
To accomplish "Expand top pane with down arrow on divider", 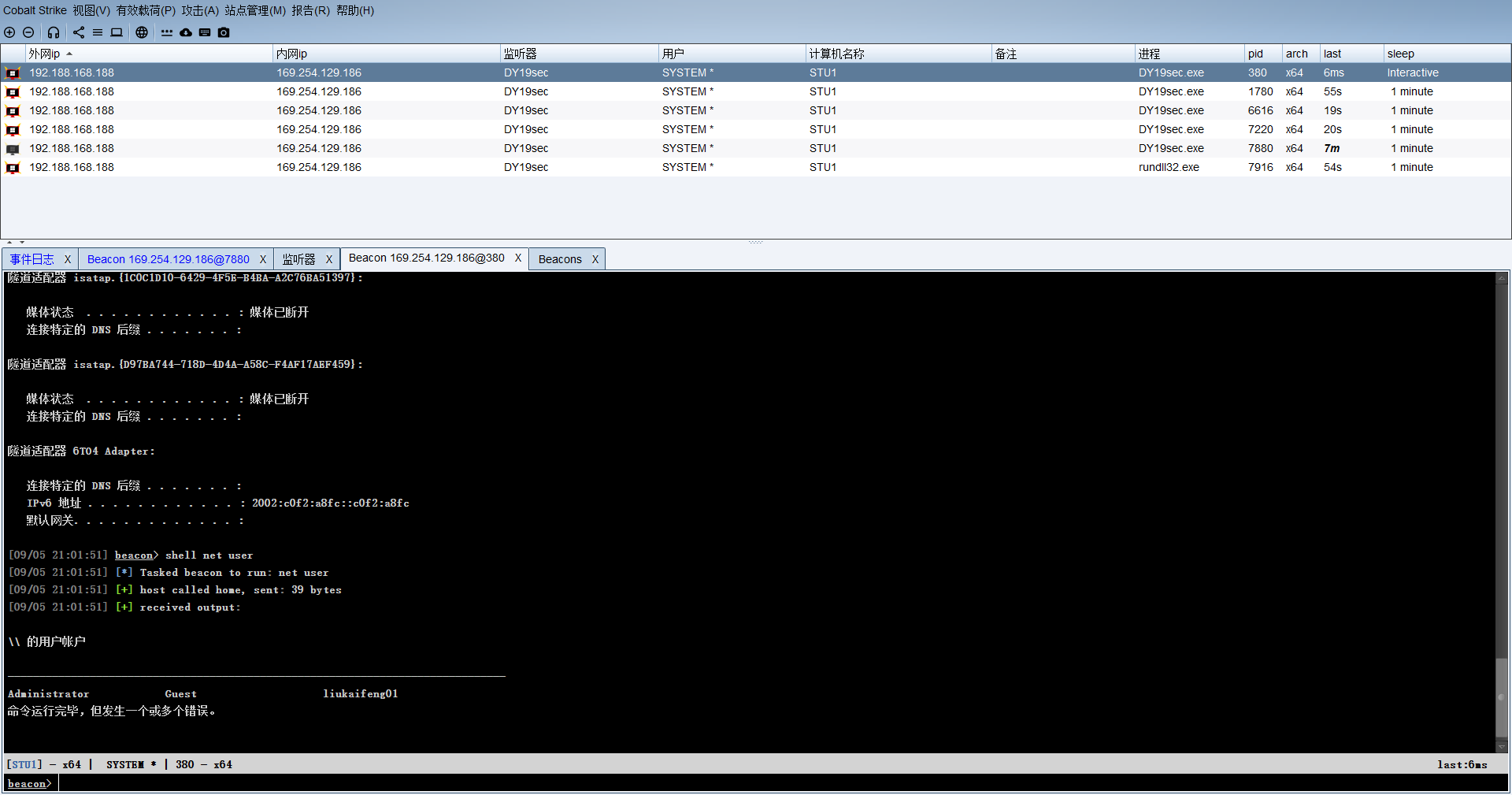I will (22, 243).
